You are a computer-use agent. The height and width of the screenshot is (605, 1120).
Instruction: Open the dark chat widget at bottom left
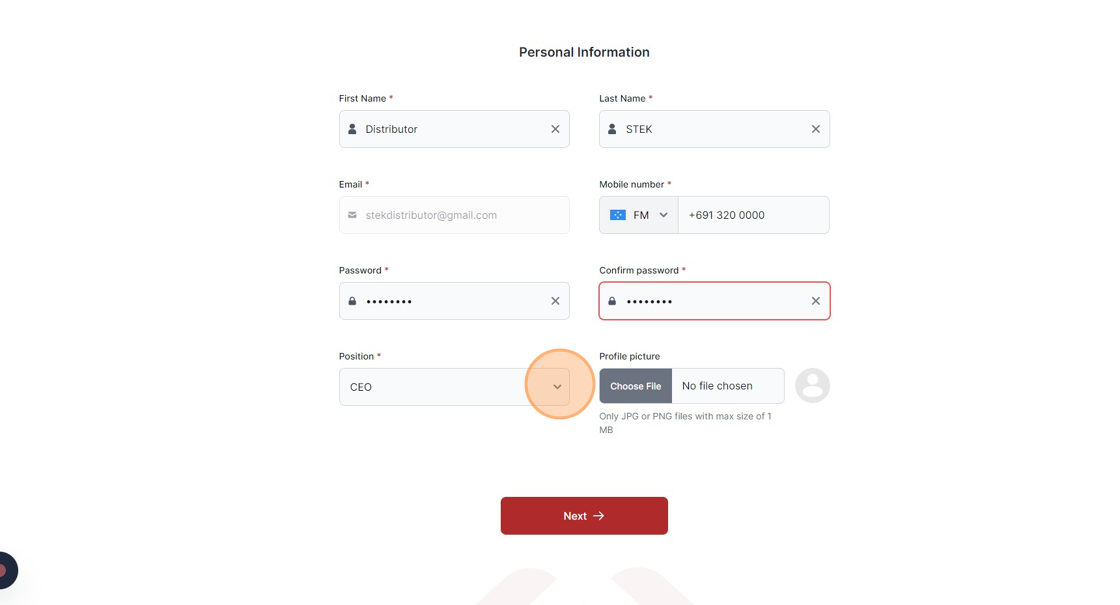pyautogui.click(x=7, y=570)
